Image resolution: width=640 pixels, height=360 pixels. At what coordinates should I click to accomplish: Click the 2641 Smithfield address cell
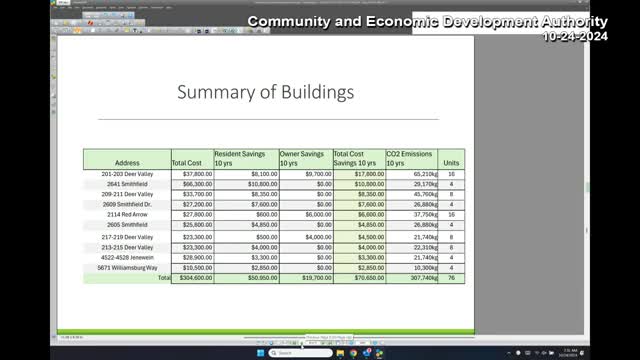(127, 184)
